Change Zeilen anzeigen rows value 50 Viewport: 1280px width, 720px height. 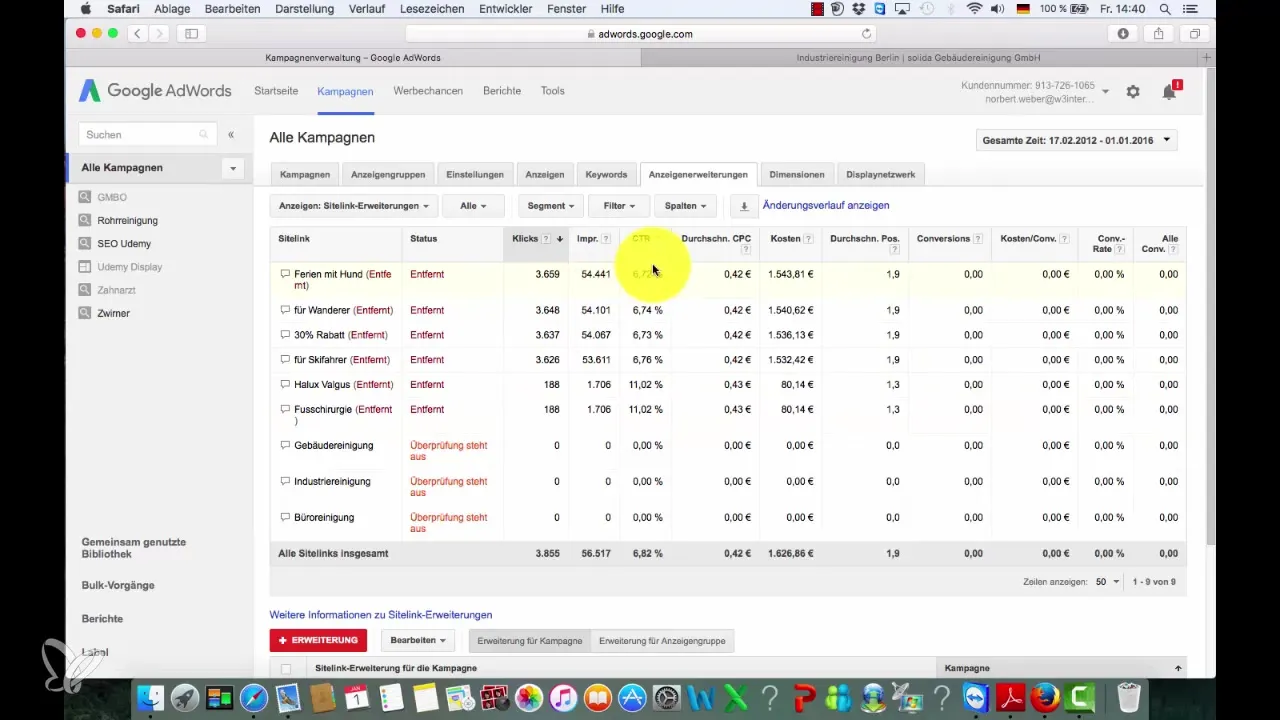pos(1108,581)
